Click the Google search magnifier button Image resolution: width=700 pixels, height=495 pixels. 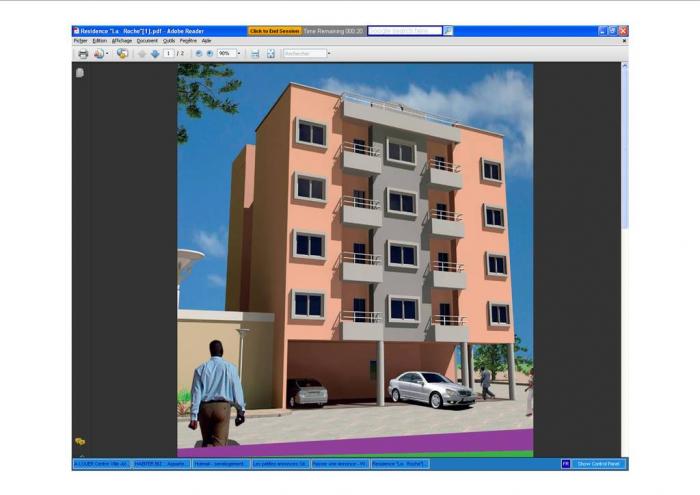(448, 31)
